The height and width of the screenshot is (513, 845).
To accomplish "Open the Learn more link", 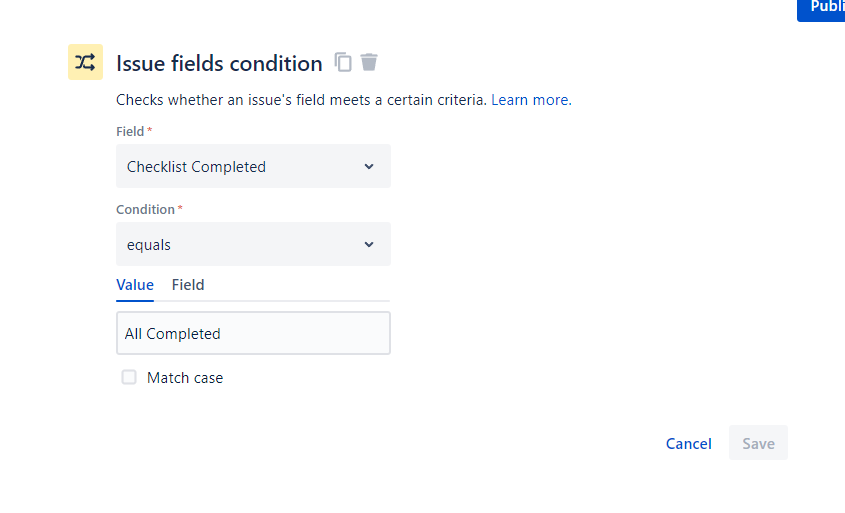I will [531, 100].
